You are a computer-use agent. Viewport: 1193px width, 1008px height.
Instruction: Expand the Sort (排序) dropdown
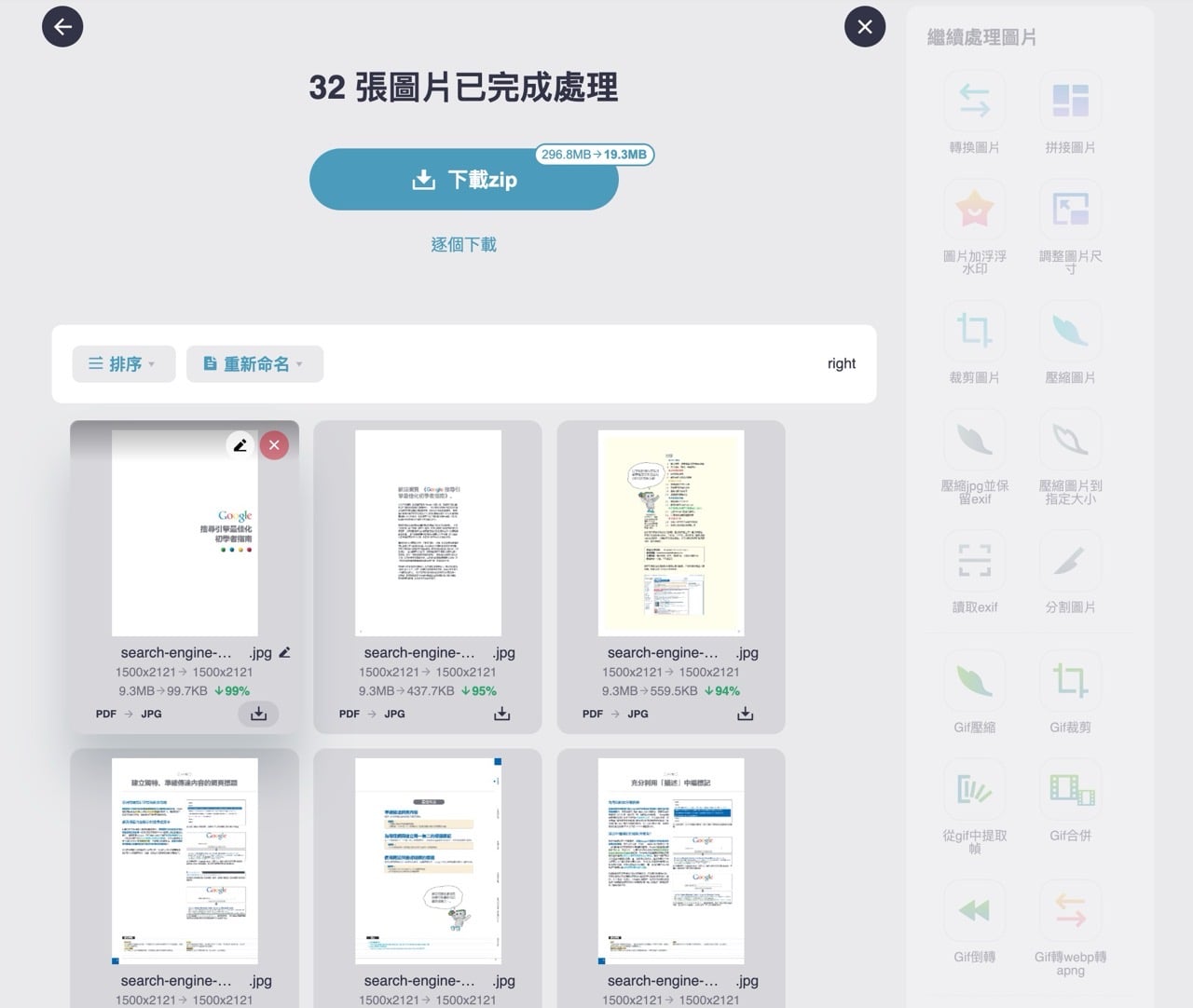coord(123,364)
